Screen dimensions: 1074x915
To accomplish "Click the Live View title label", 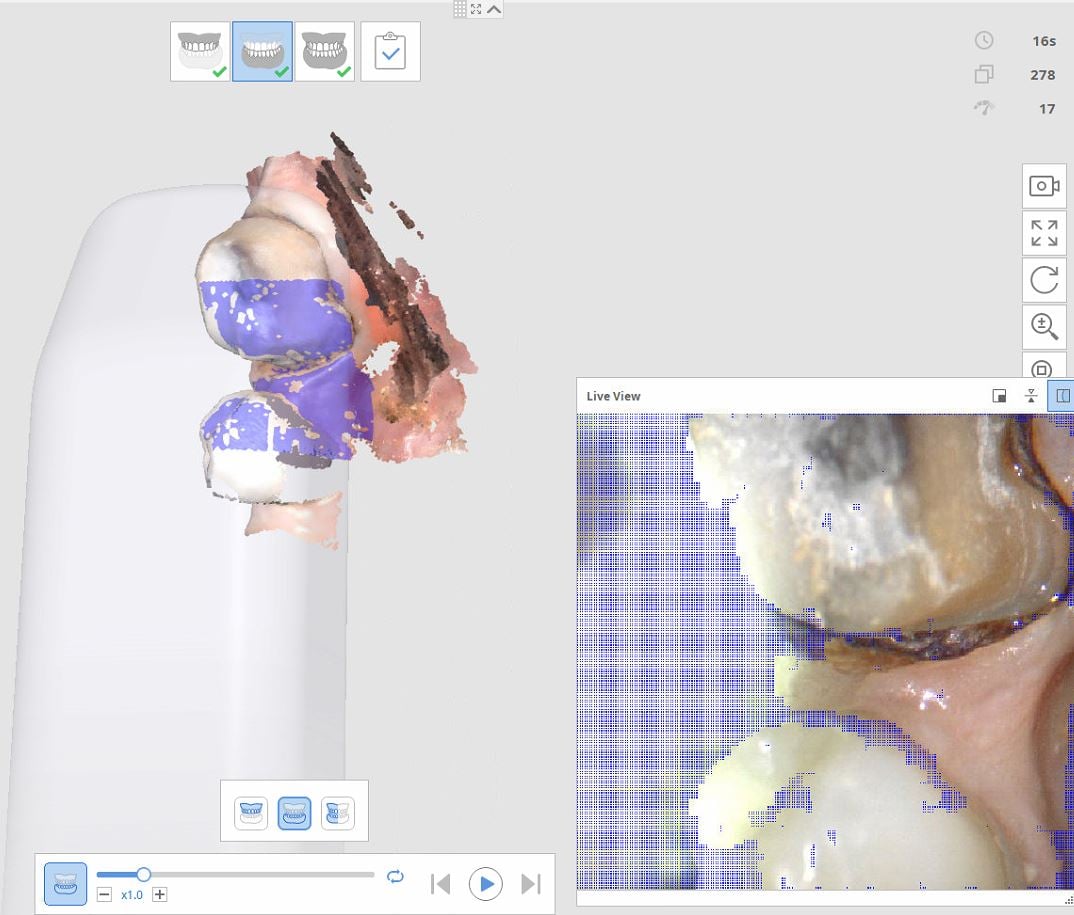I will [613, 396].
